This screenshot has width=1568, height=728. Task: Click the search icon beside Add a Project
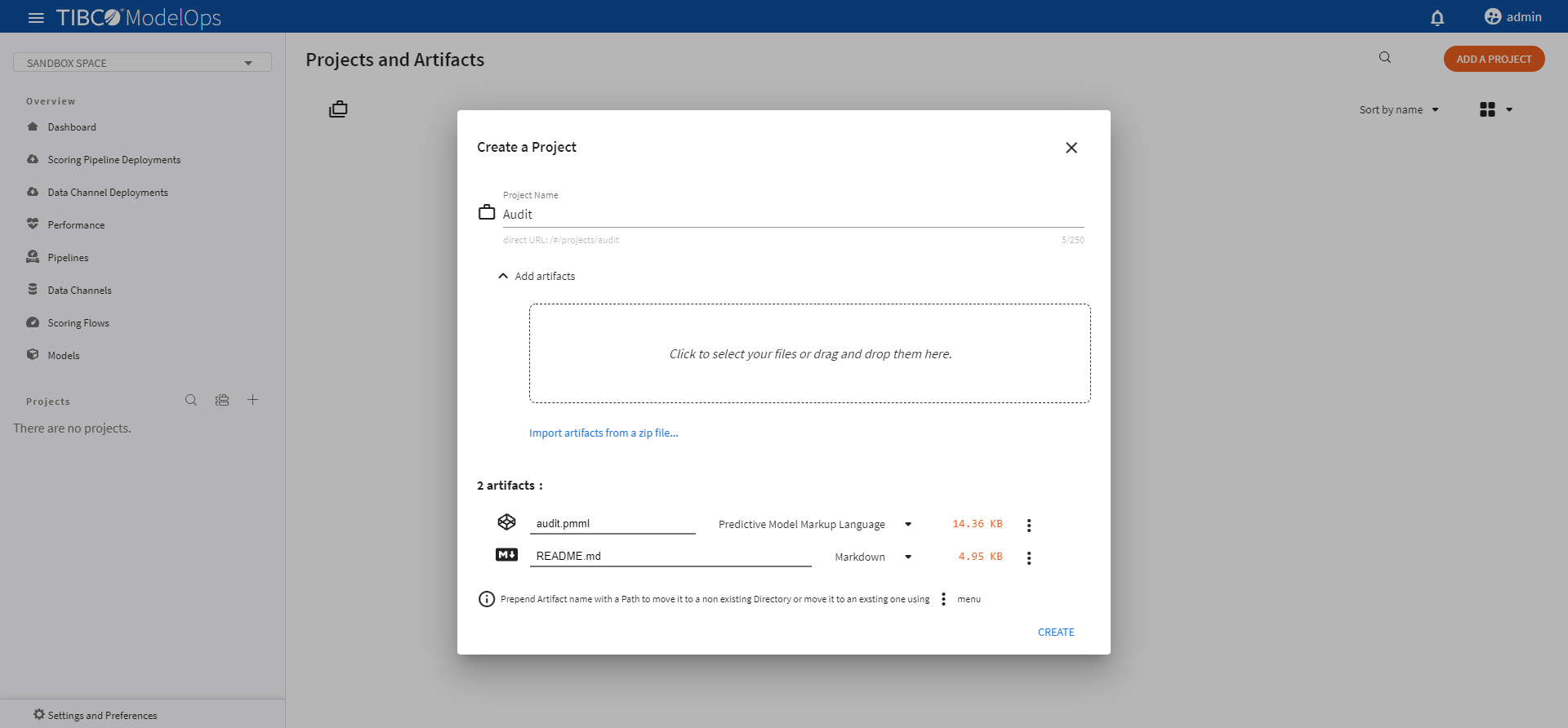click(x=1385, y=58)
